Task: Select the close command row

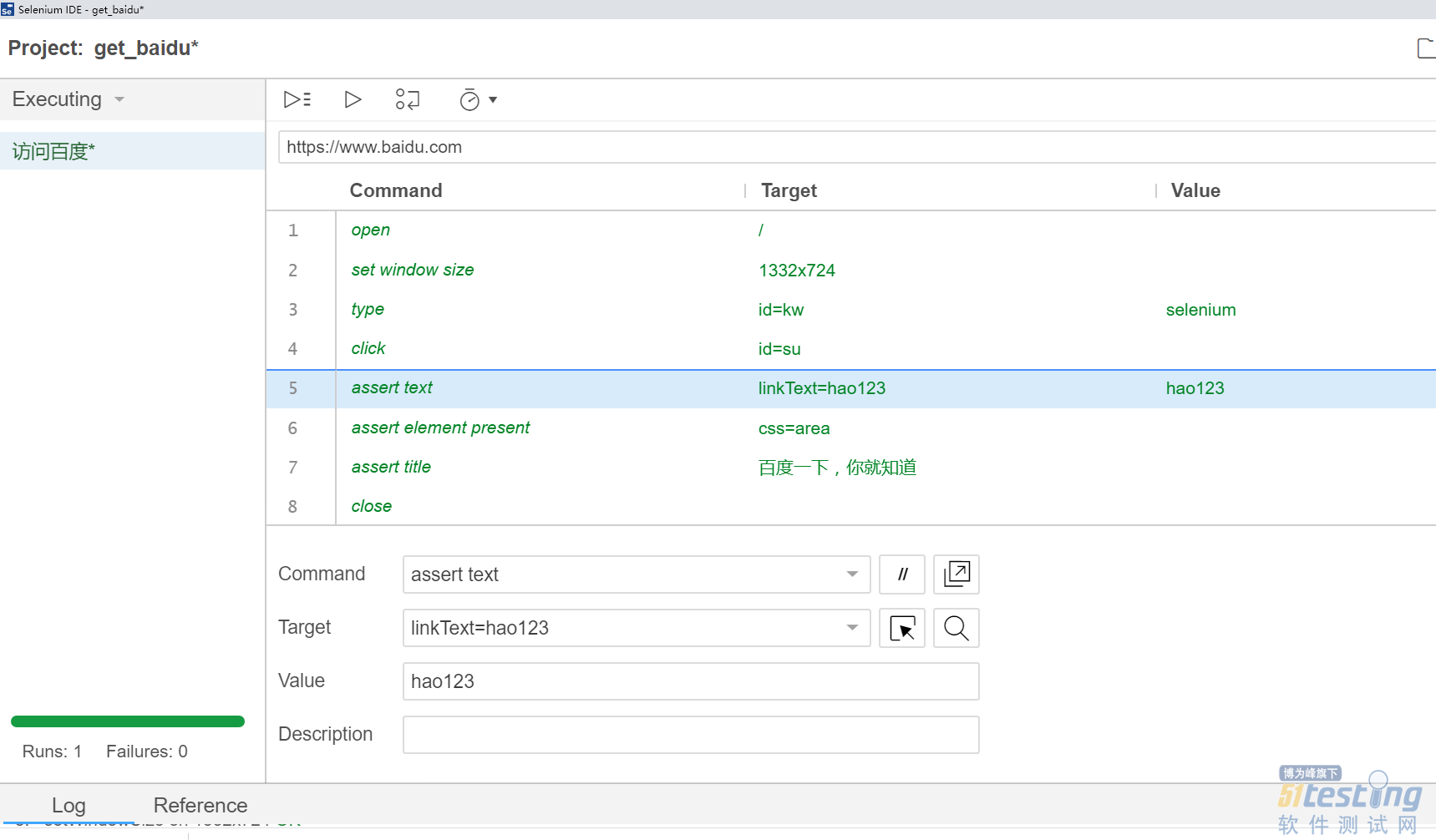Action: coord(851,507)
